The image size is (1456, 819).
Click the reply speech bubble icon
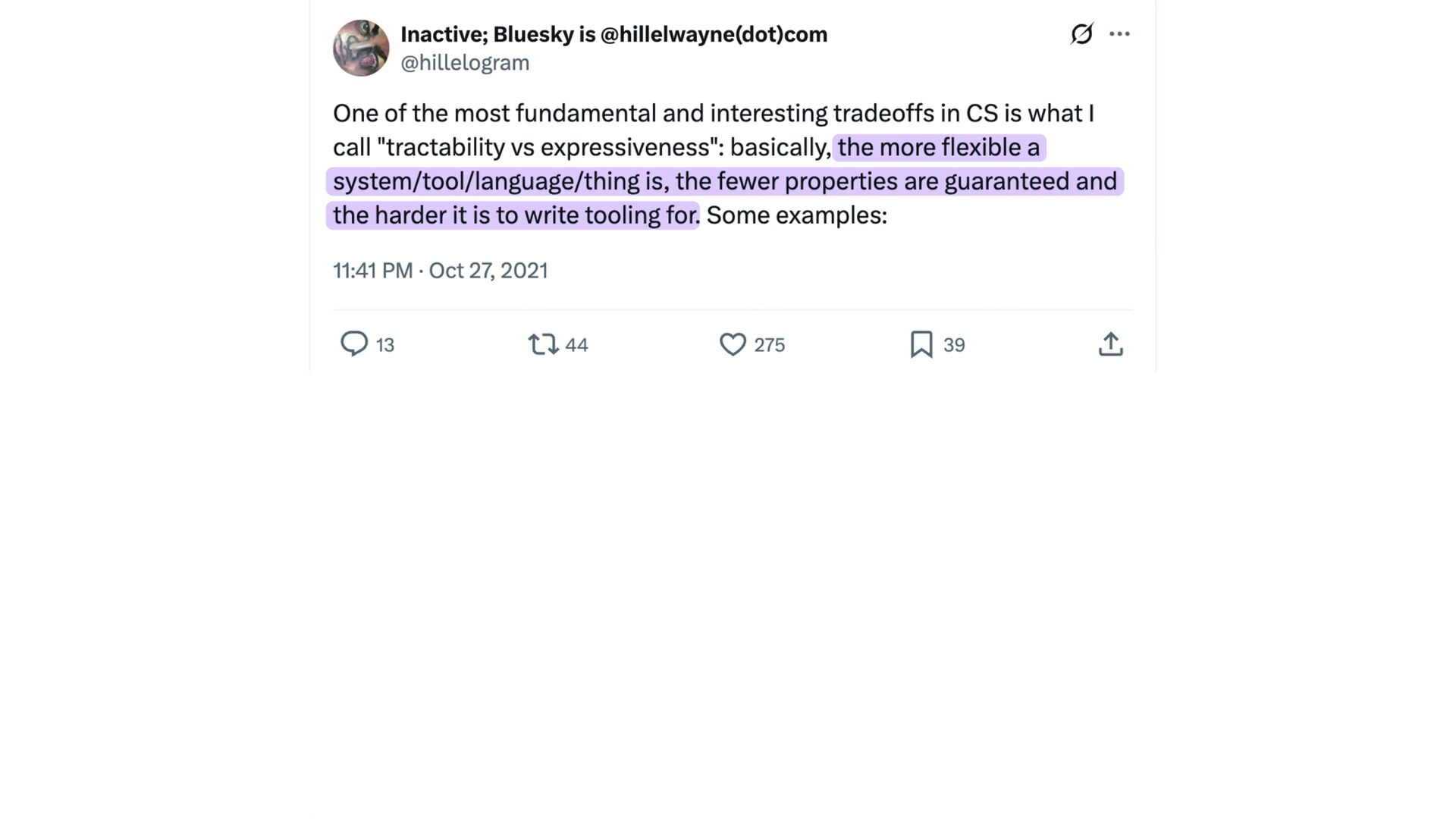click(x=353, y=344)
